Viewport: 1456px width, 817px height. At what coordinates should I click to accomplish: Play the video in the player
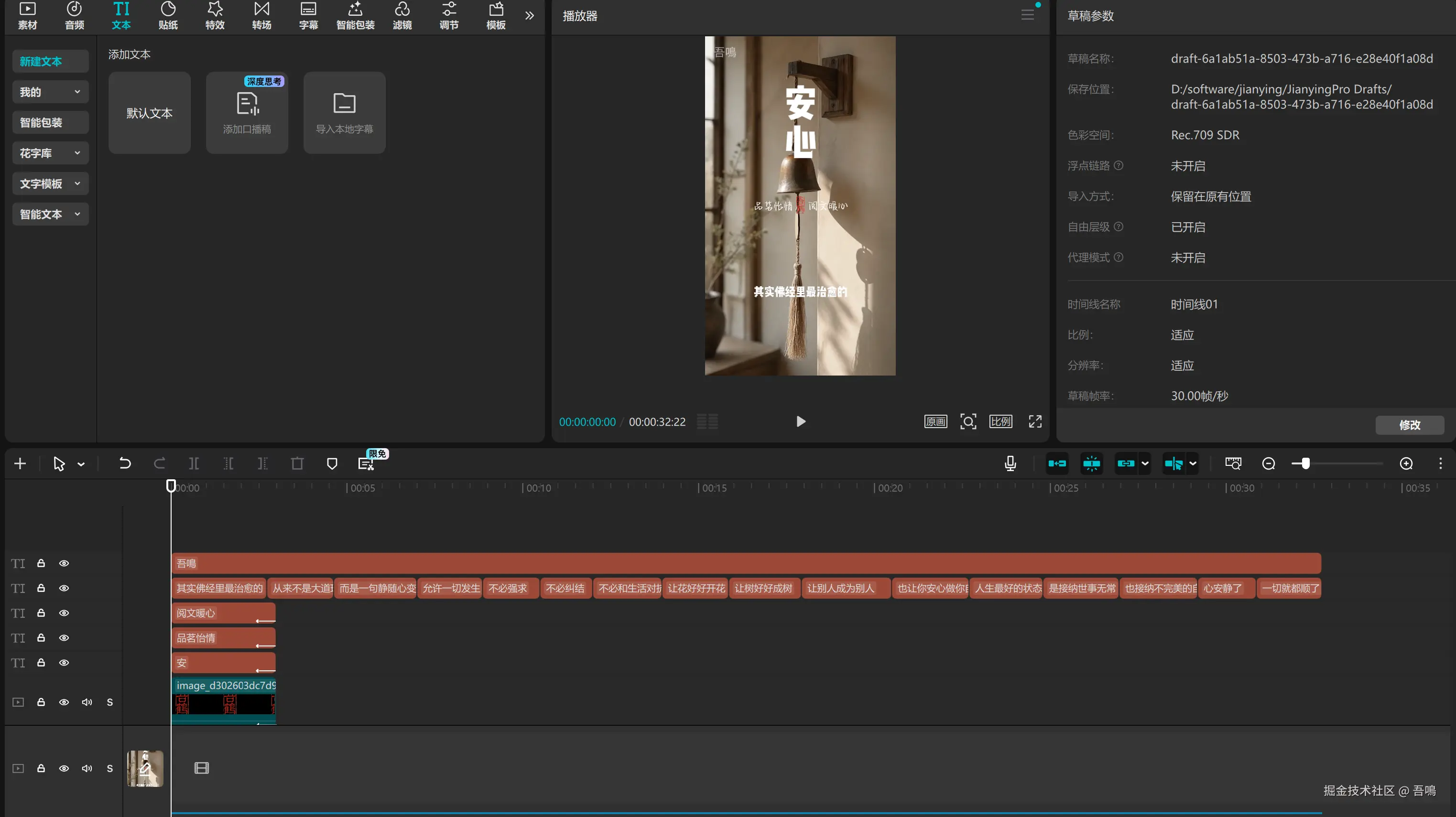pos(800,421)
